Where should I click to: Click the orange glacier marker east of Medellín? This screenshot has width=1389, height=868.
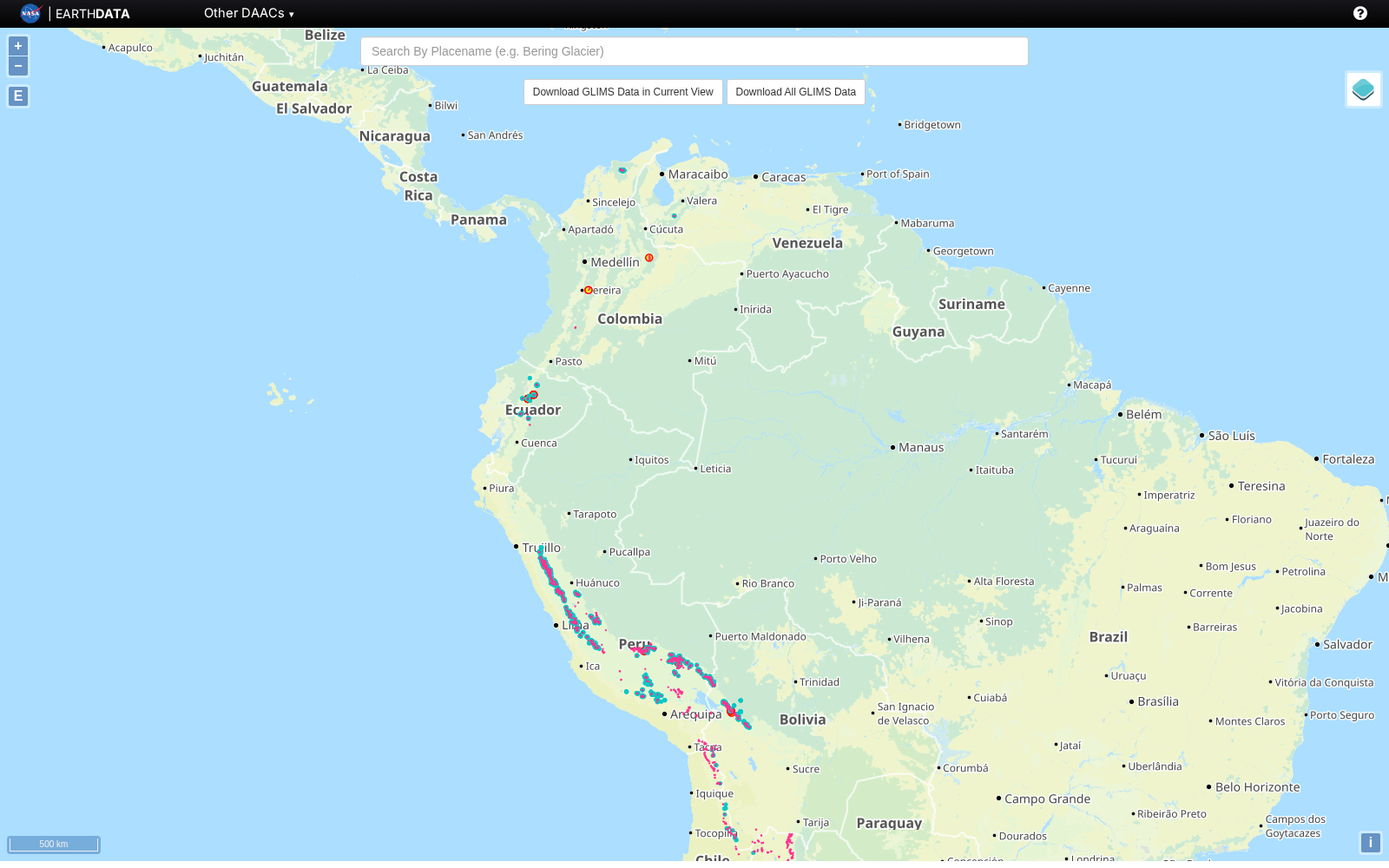[x=649, y=258]
